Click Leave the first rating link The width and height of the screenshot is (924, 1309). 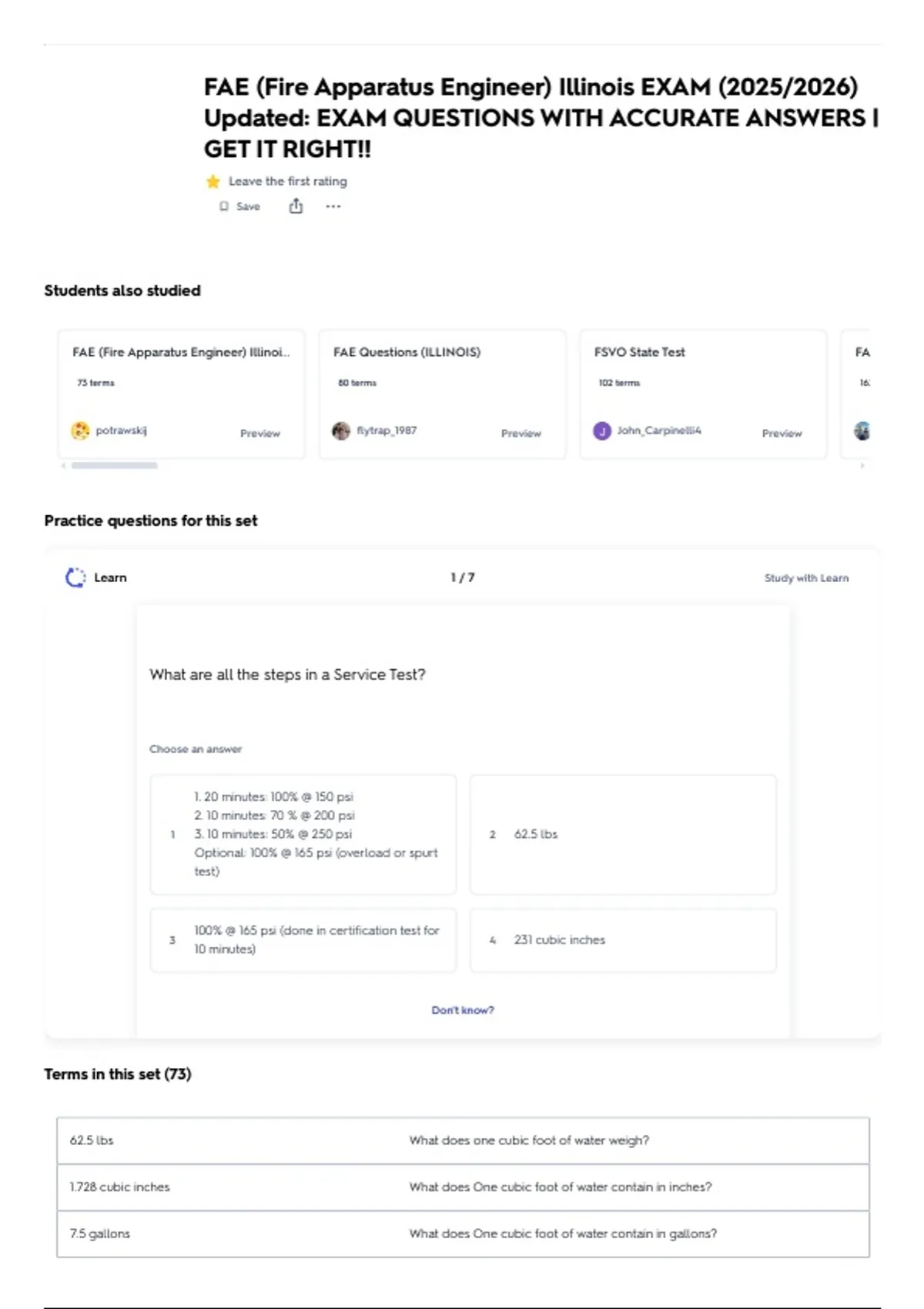pyautogui.click(x=288, y=182)
